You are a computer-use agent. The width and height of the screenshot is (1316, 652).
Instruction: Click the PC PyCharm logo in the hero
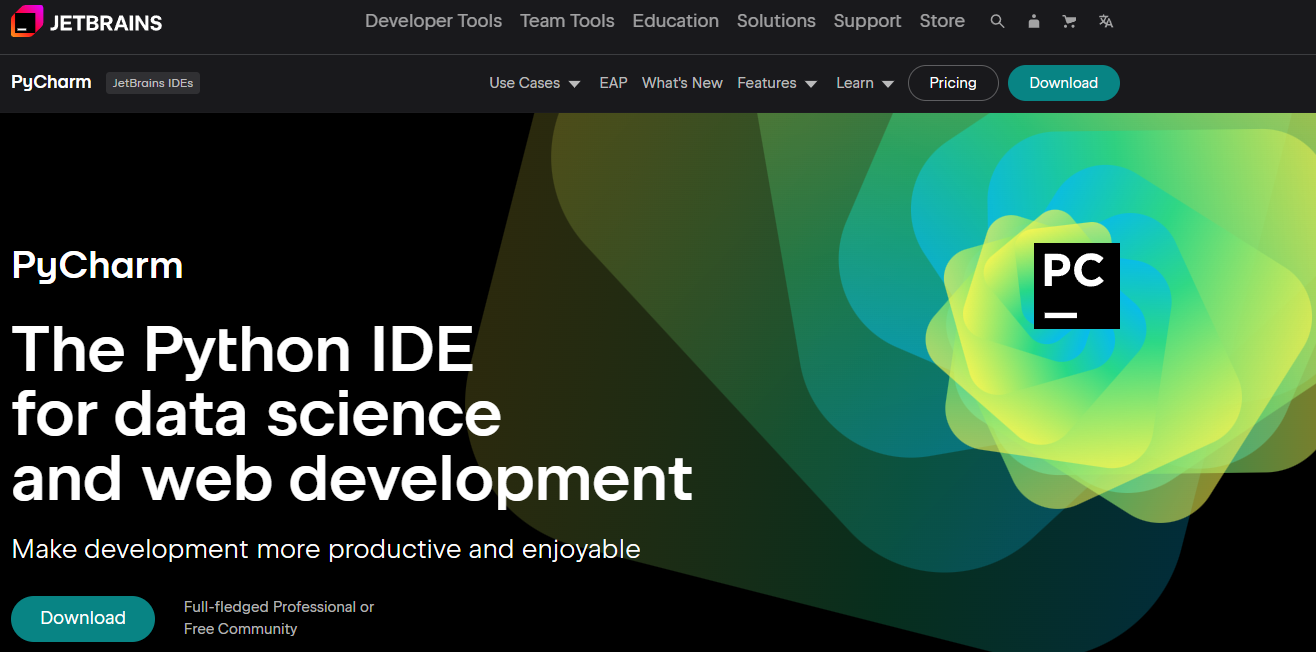click(1077, 286)
